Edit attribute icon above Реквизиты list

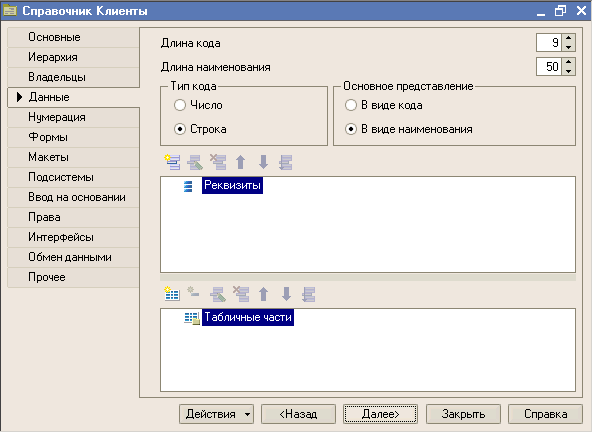pyautogui.click(x=195, y=162)
